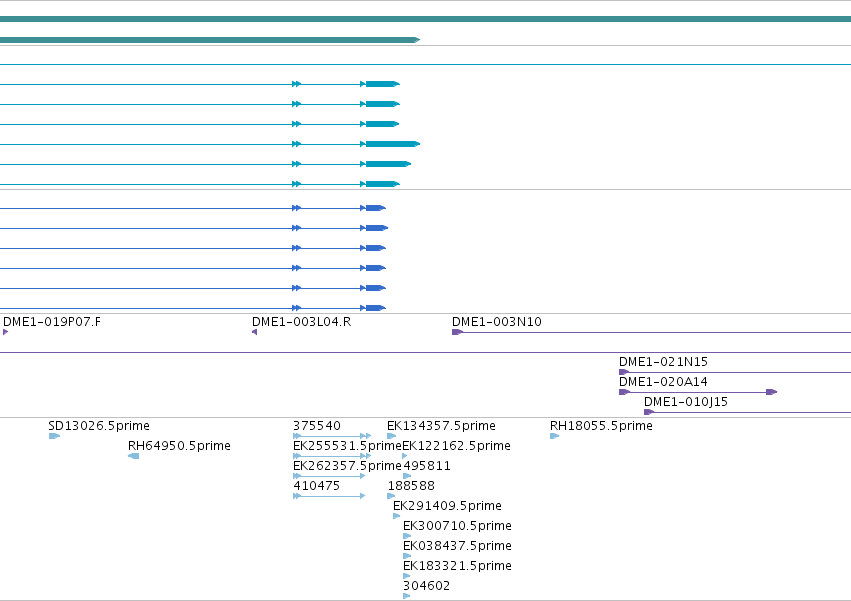The height and width of the screenshot is (601, 851).
Task: Click the longest cyan transcript exon block
Action: click(x=393, y=144)
